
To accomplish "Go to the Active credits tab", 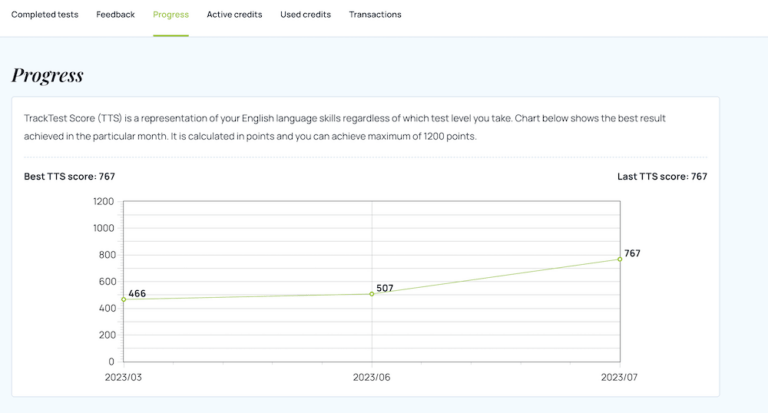I will click(234, 15).
